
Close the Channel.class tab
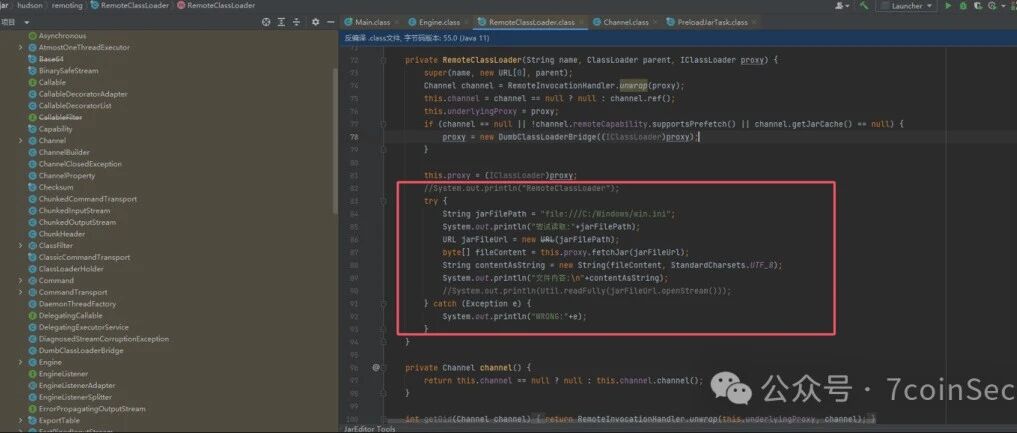click(655, 22)
